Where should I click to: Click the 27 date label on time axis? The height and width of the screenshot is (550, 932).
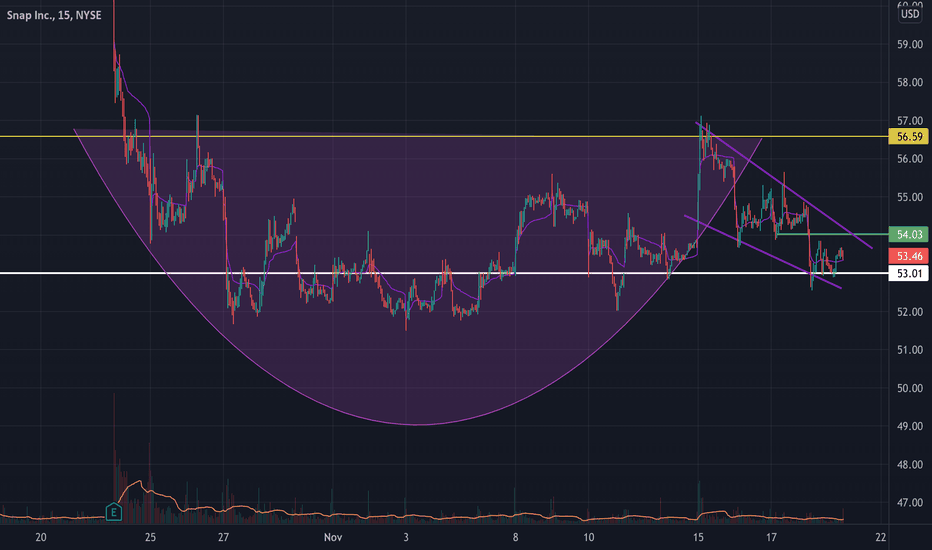coord(223,538)
